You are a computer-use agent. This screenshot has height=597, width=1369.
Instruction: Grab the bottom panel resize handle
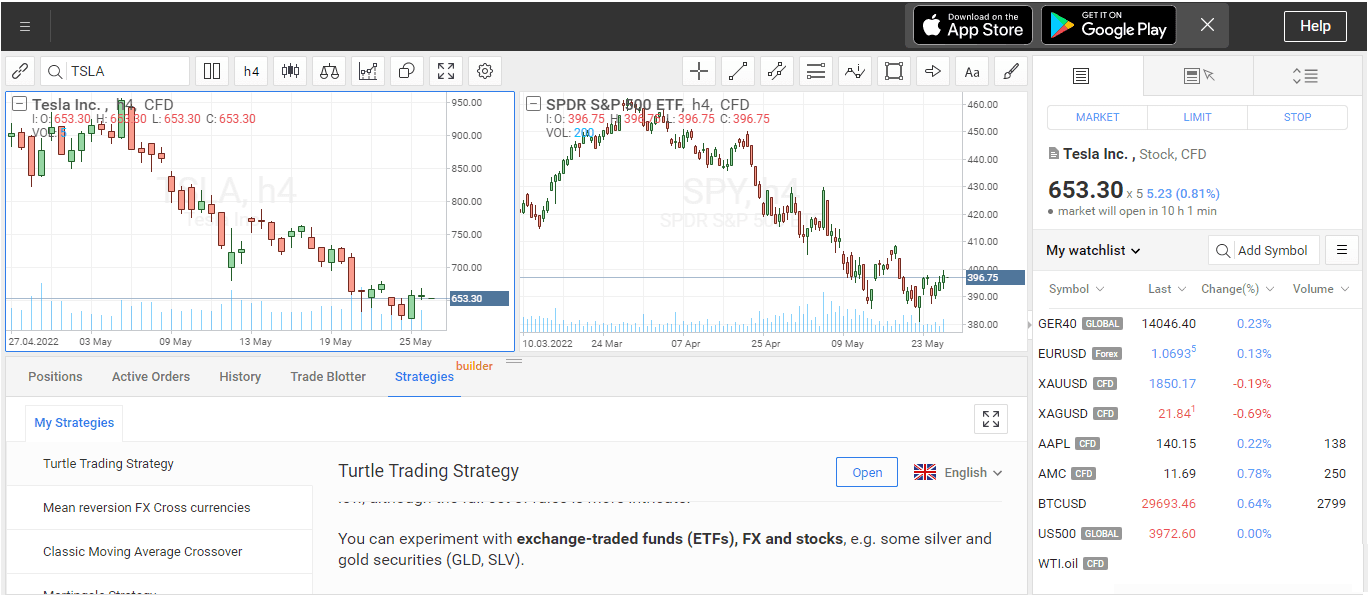click(514, 361)
